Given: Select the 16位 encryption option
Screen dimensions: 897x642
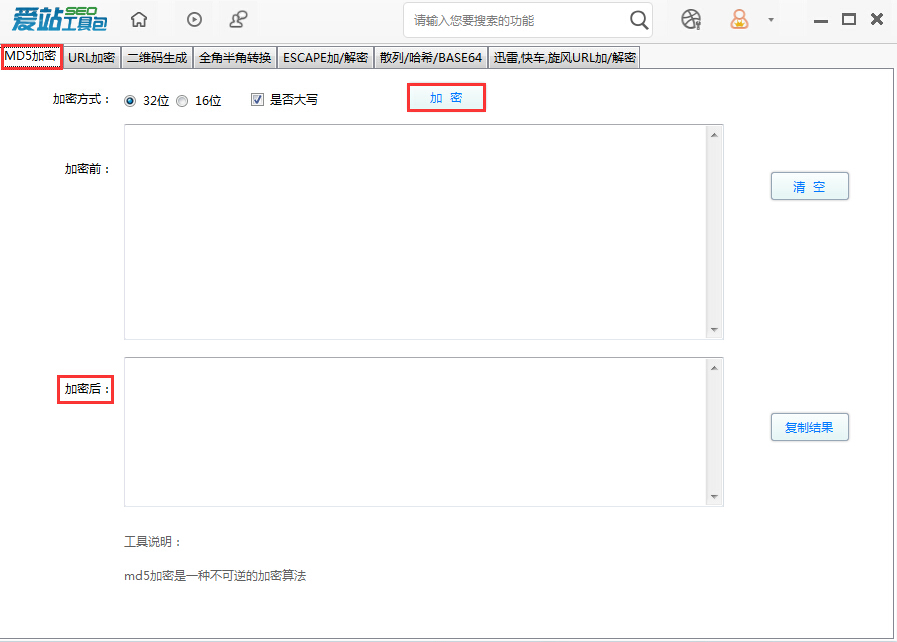Looking at the screenshot, I should tap(182, 100).
